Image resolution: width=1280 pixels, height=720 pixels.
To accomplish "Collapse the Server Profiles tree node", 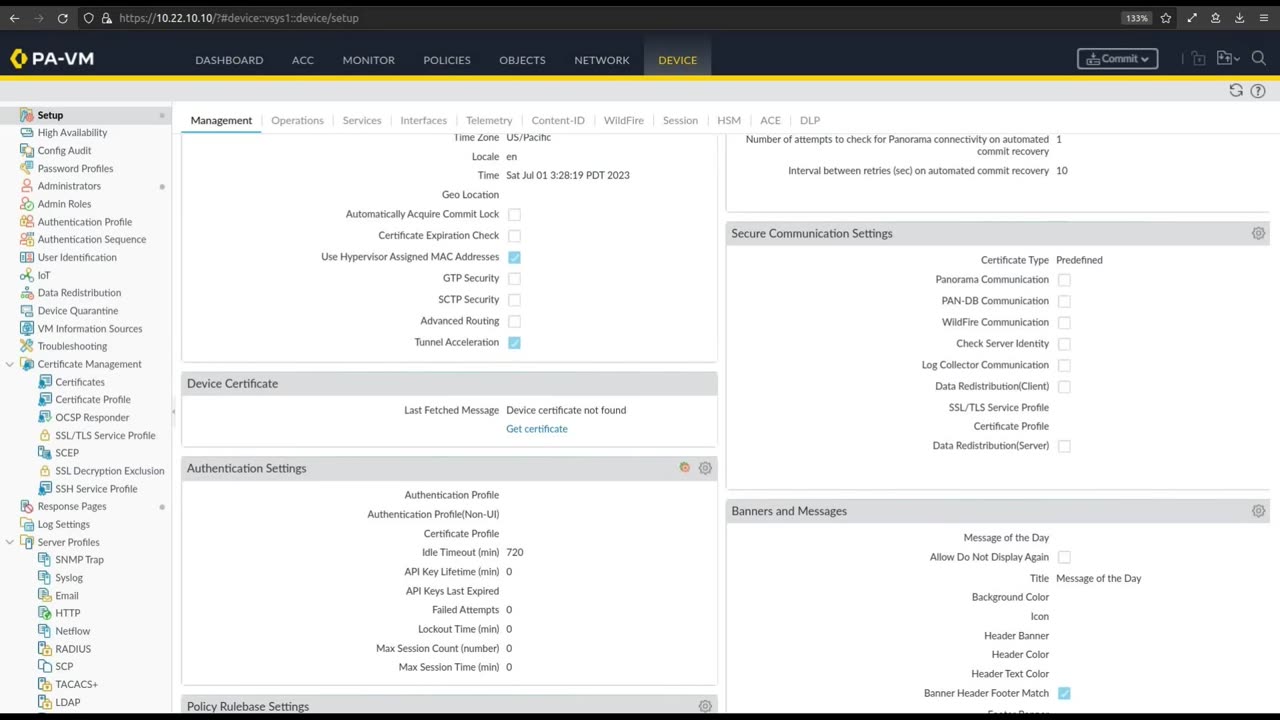I will [x=10, y=542].
